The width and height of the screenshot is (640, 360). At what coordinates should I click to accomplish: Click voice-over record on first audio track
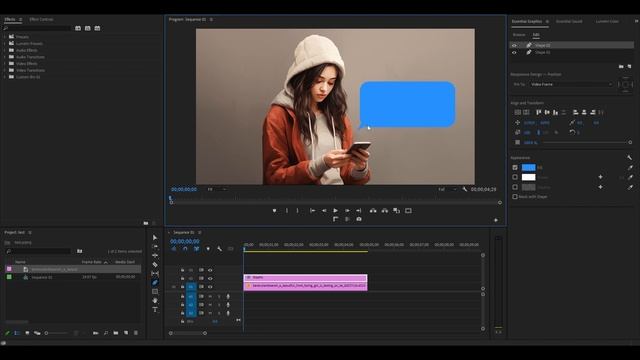(228, 296)
